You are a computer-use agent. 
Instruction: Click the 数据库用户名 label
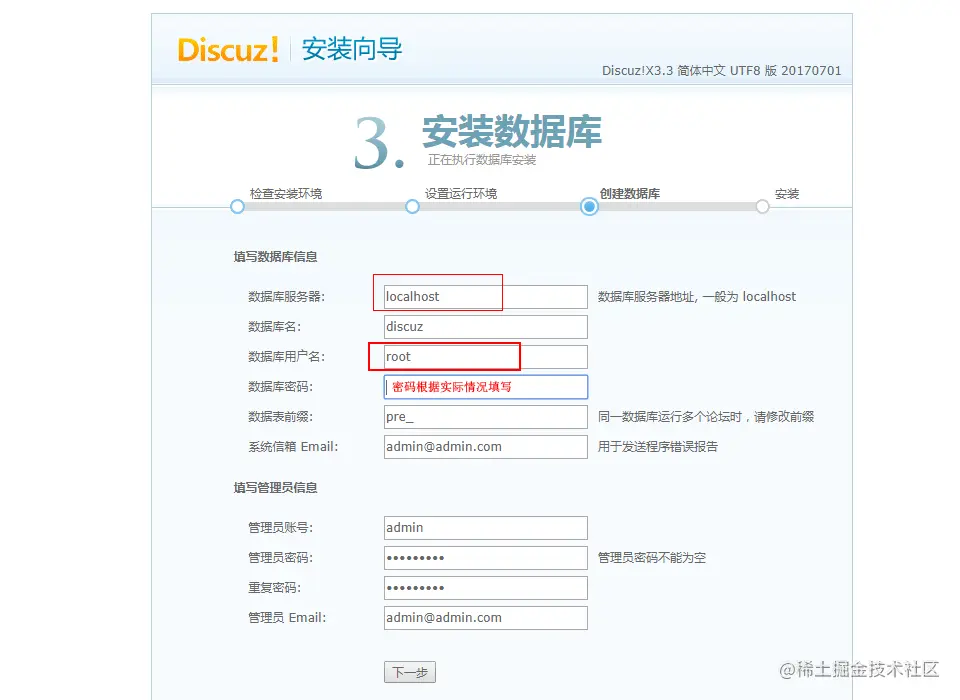[287, 357]
